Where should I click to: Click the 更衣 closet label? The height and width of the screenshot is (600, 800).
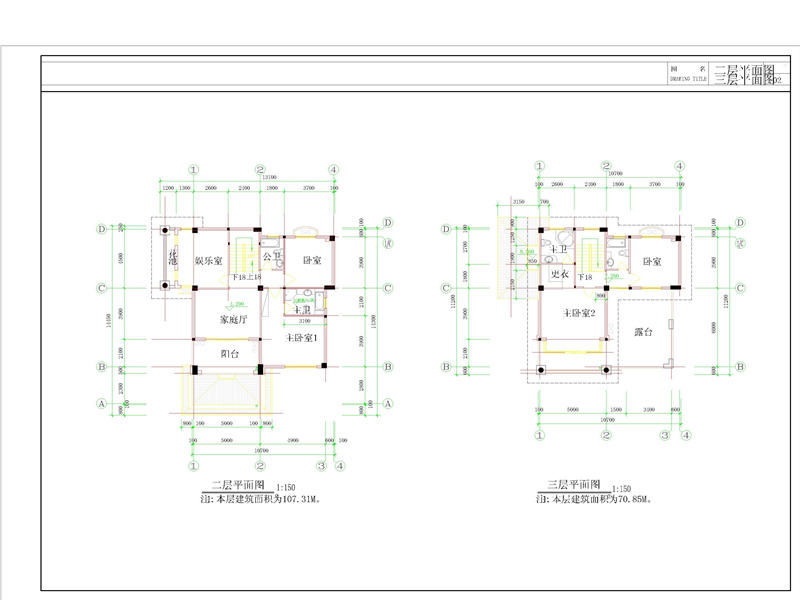559,274
